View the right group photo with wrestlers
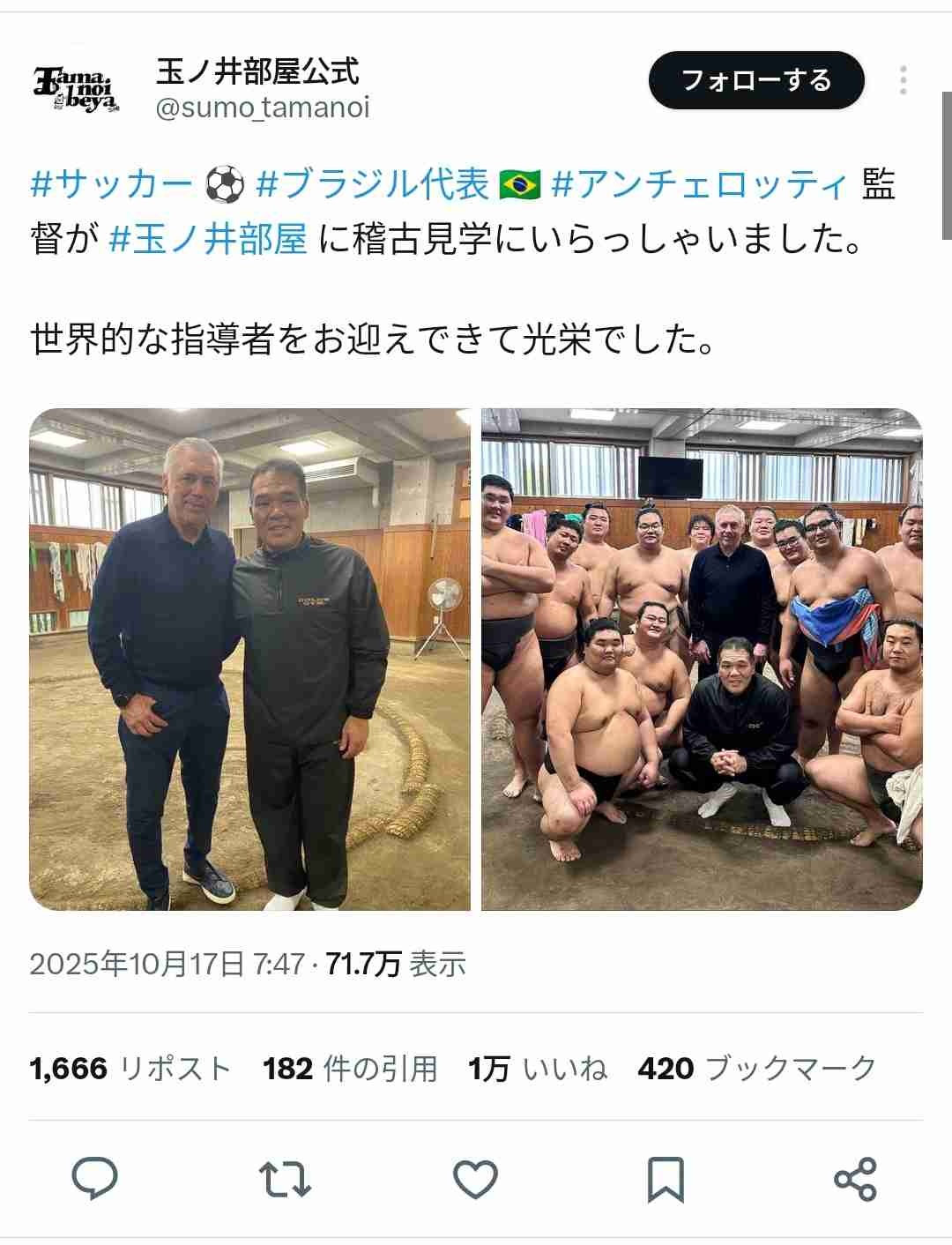Viewport: 952px width, 1245px height. coord(702,659)
